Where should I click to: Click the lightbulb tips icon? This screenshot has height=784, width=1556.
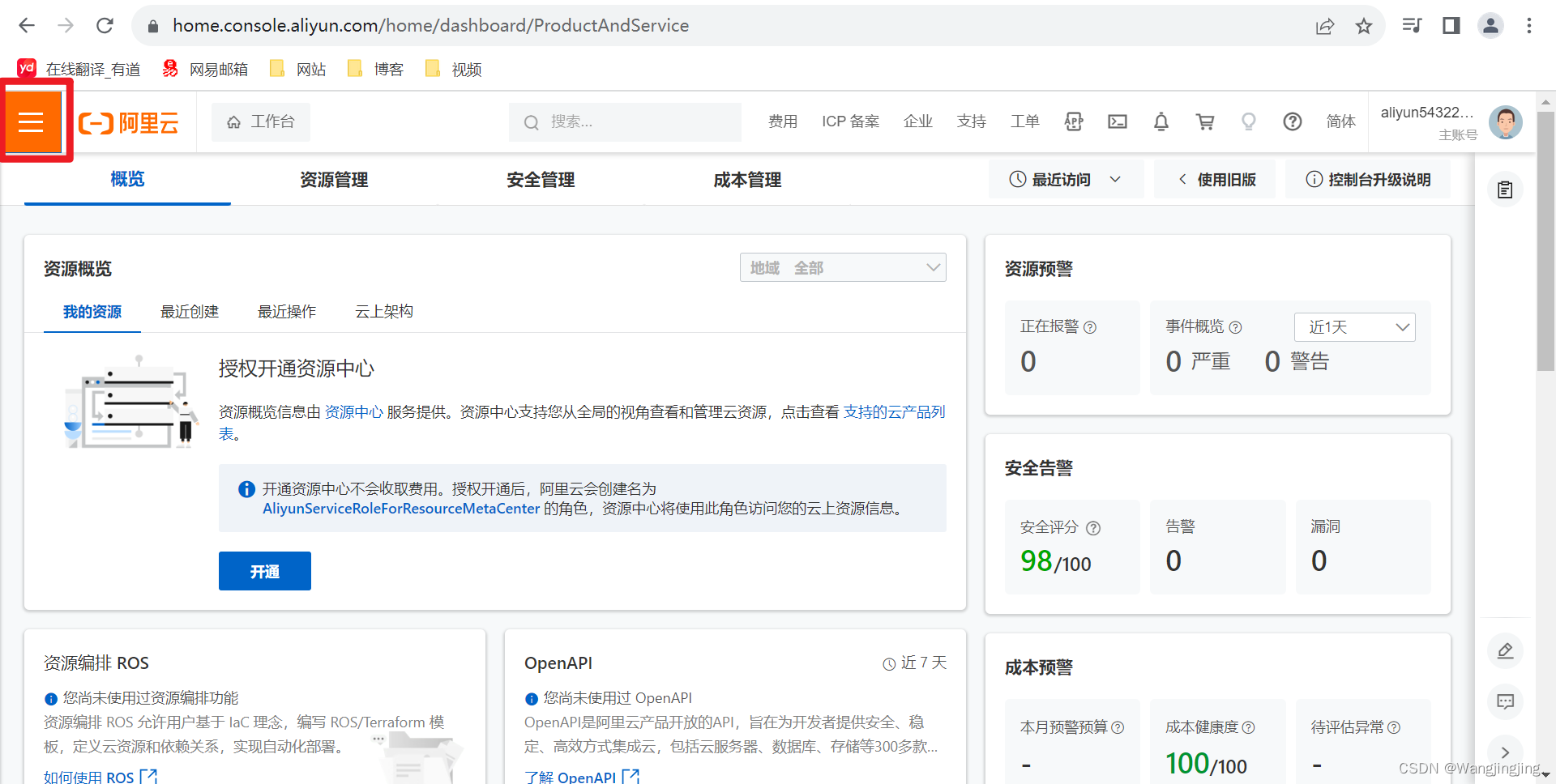[1249, 121]
